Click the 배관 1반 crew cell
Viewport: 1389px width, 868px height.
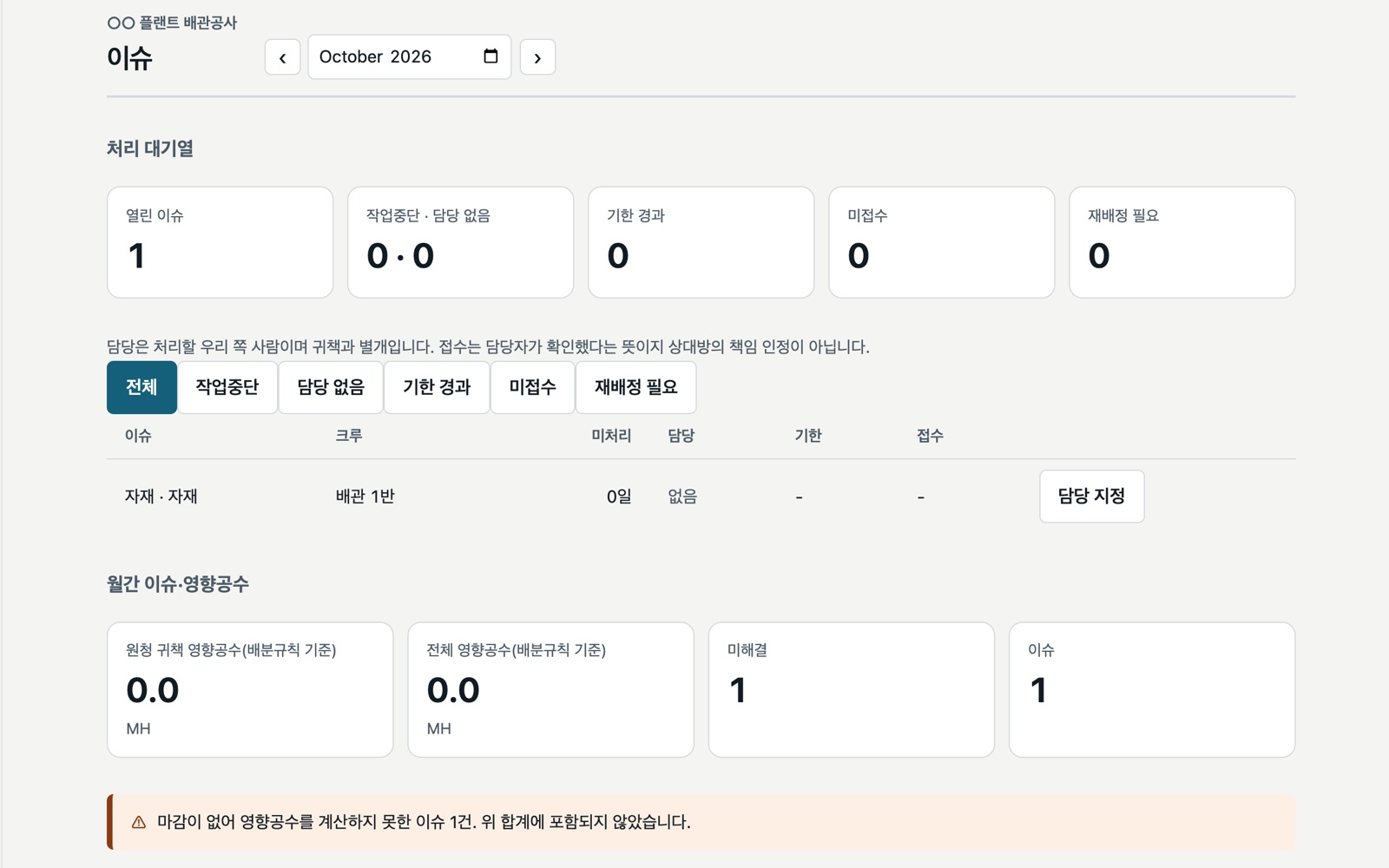(x=365, y=496)
